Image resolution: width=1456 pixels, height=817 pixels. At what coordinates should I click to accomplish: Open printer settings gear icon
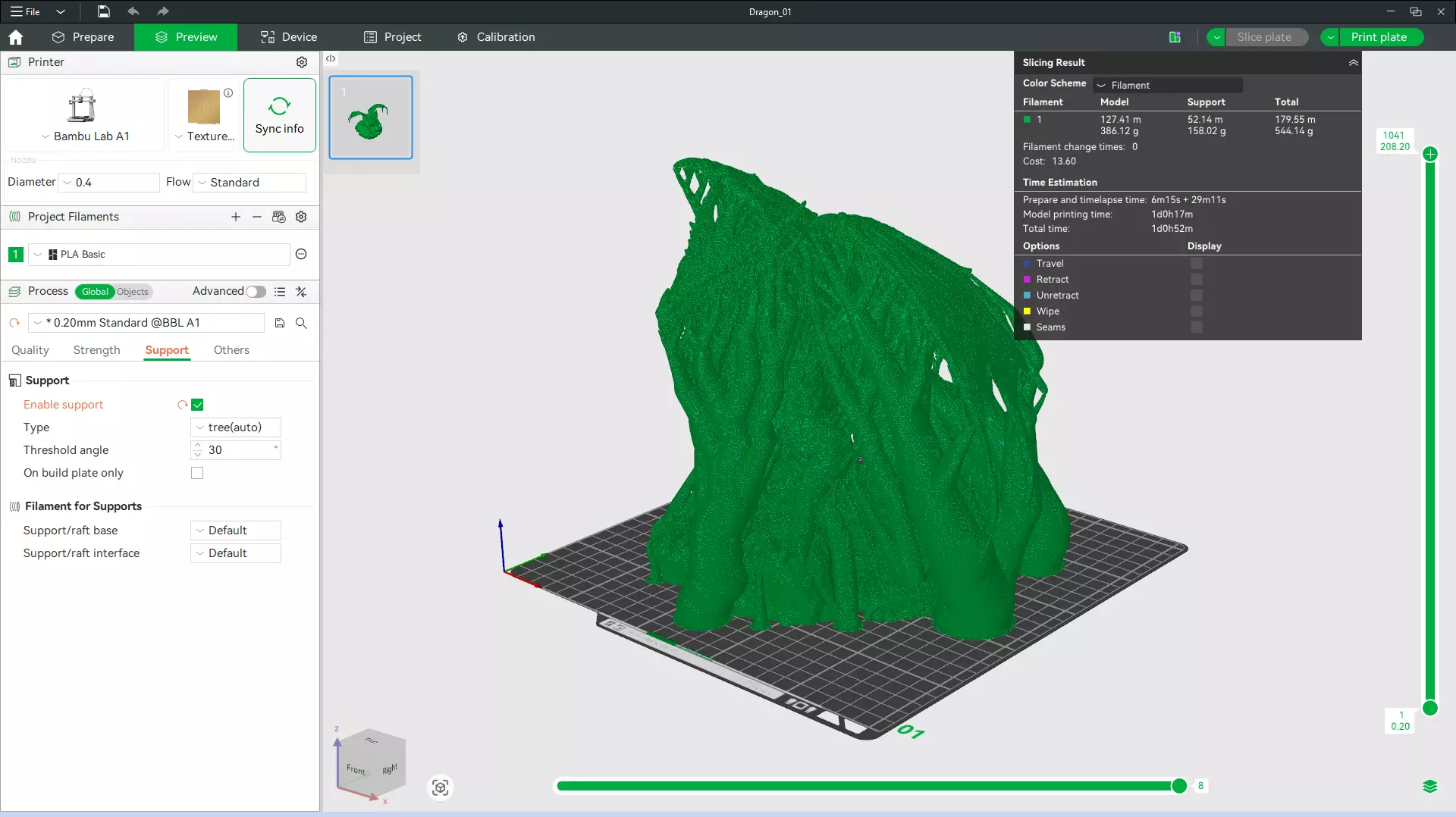[x=302, y=62]
